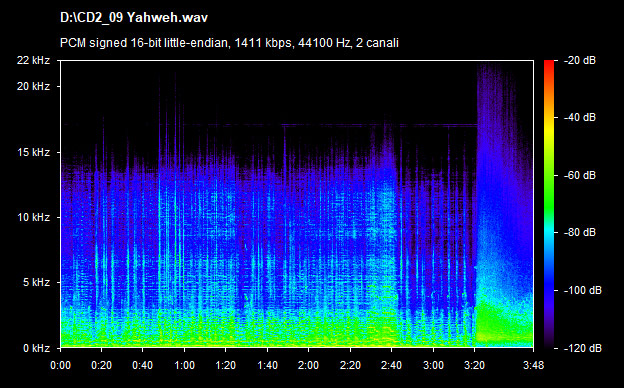624x388 pixels.
Task: Click the file name D:\CD2_09 Yahweh.wav
Action: click(134, 18)
